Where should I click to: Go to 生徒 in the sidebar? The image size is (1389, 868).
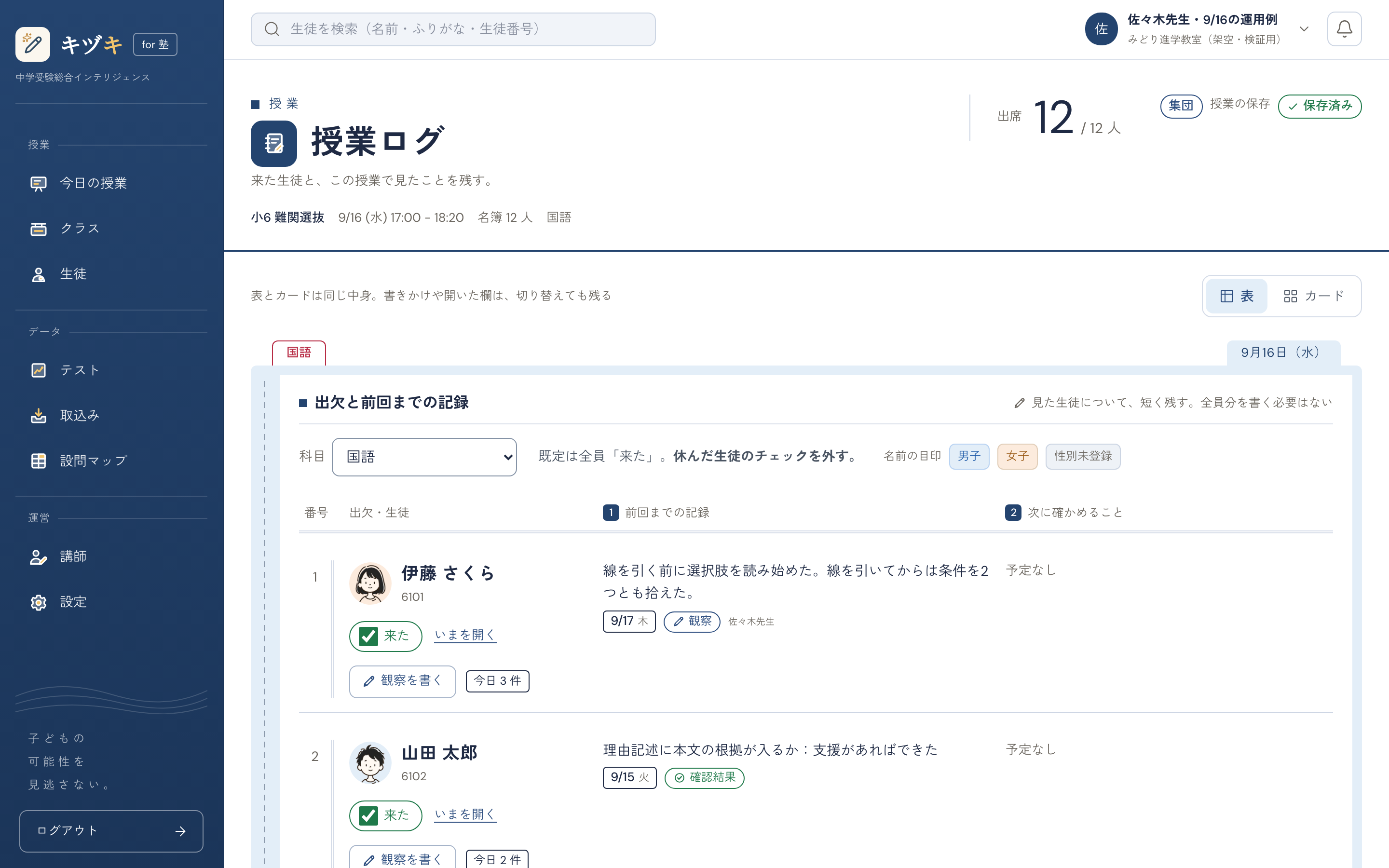coord(111,274)
